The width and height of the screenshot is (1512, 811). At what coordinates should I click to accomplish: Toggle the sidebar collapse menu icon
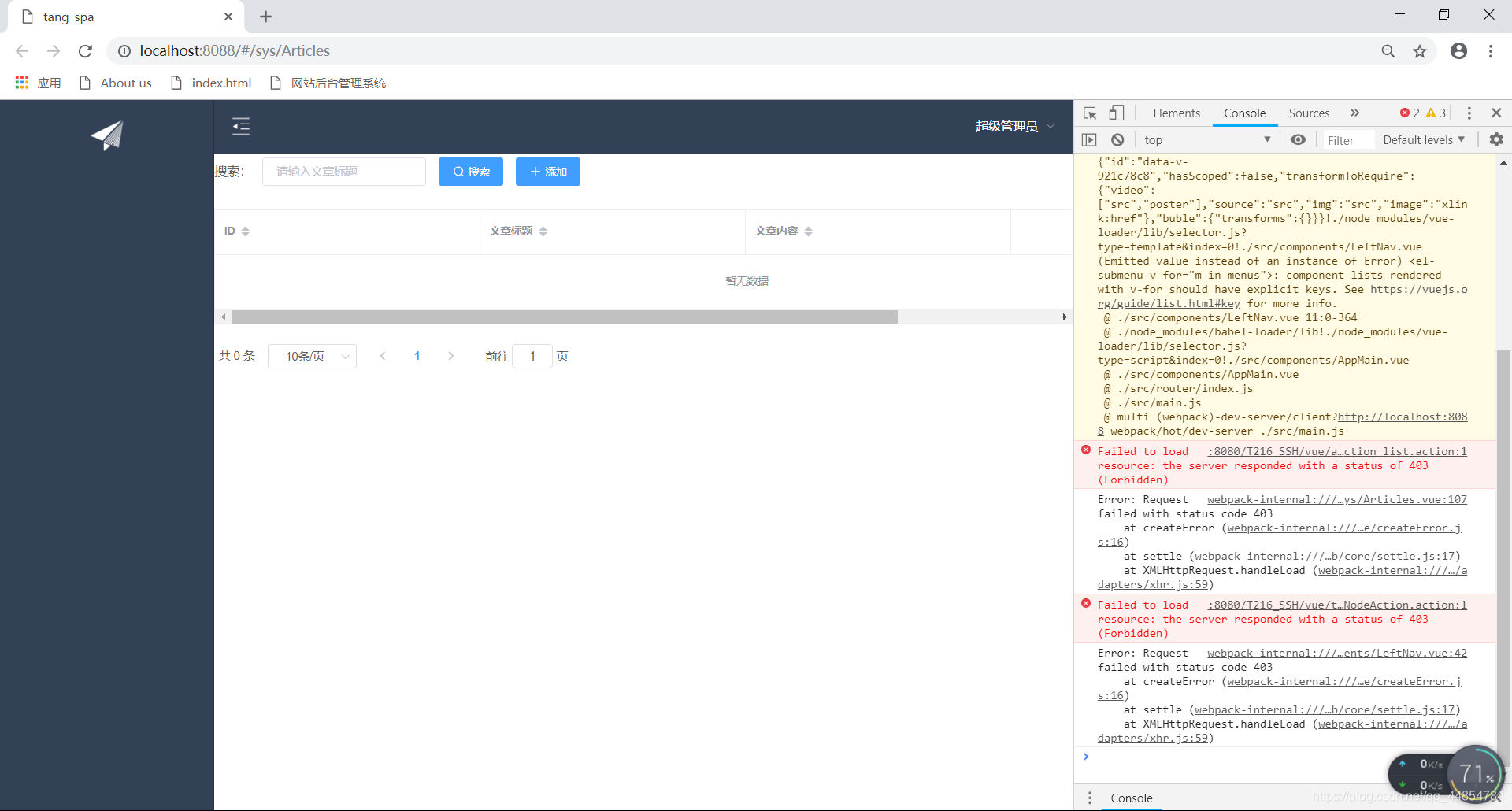pyautogui.click(x=241, y=126)
